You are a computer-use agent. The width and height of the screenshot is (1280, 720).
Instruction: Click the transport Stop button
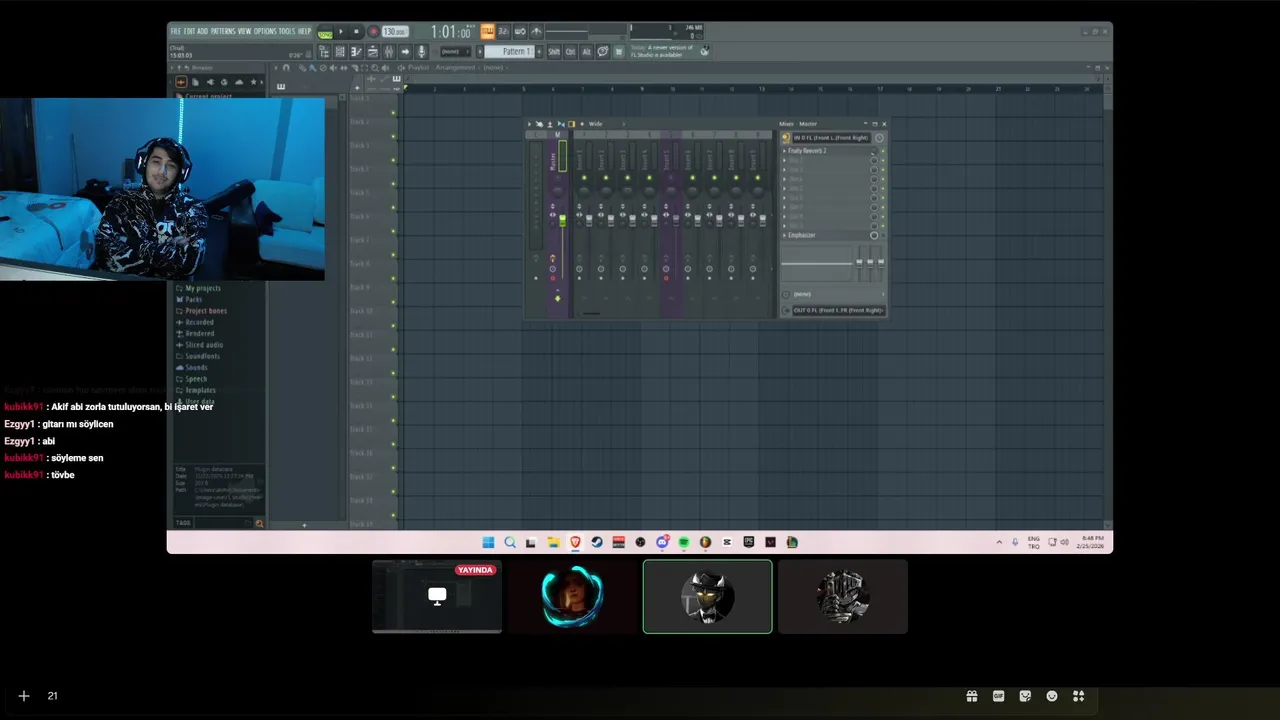click(x=356, y=31)
